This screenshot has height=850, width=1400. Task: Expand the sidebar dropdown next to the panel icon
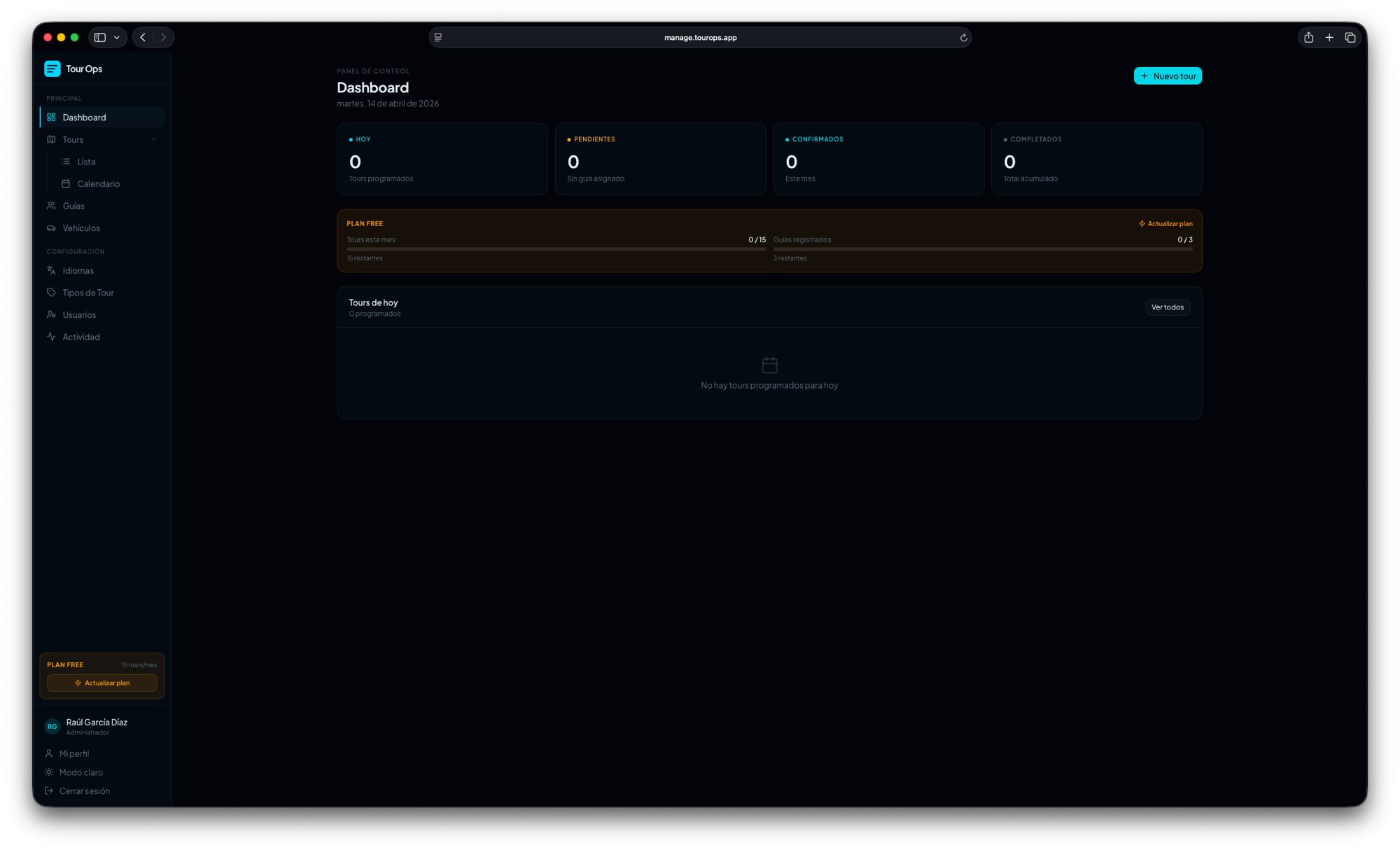tap(117, 37)
